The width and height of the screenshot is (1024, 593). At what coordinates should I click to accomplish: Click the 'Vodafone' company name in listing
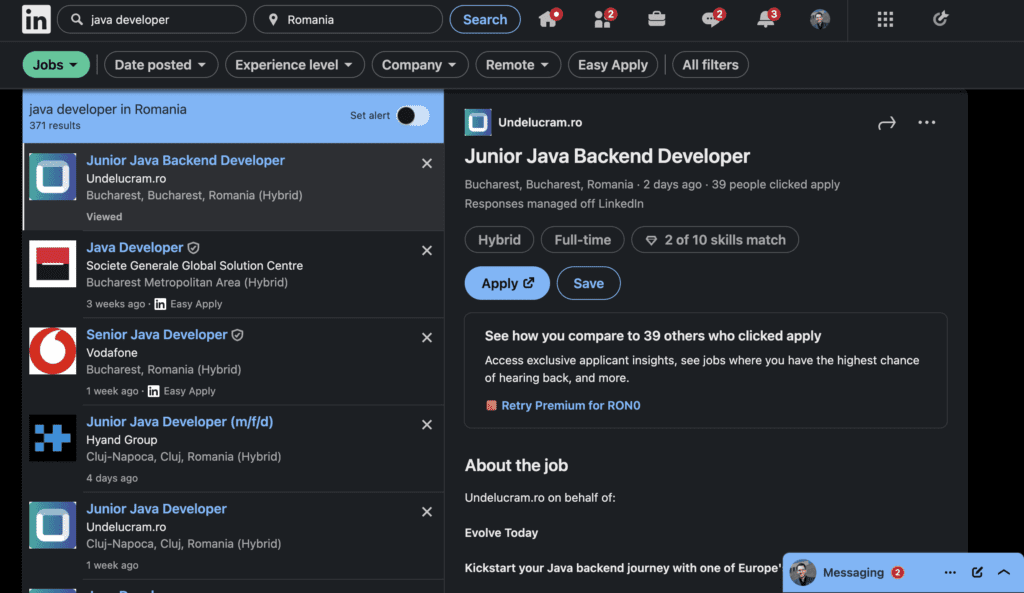(112, 353)
